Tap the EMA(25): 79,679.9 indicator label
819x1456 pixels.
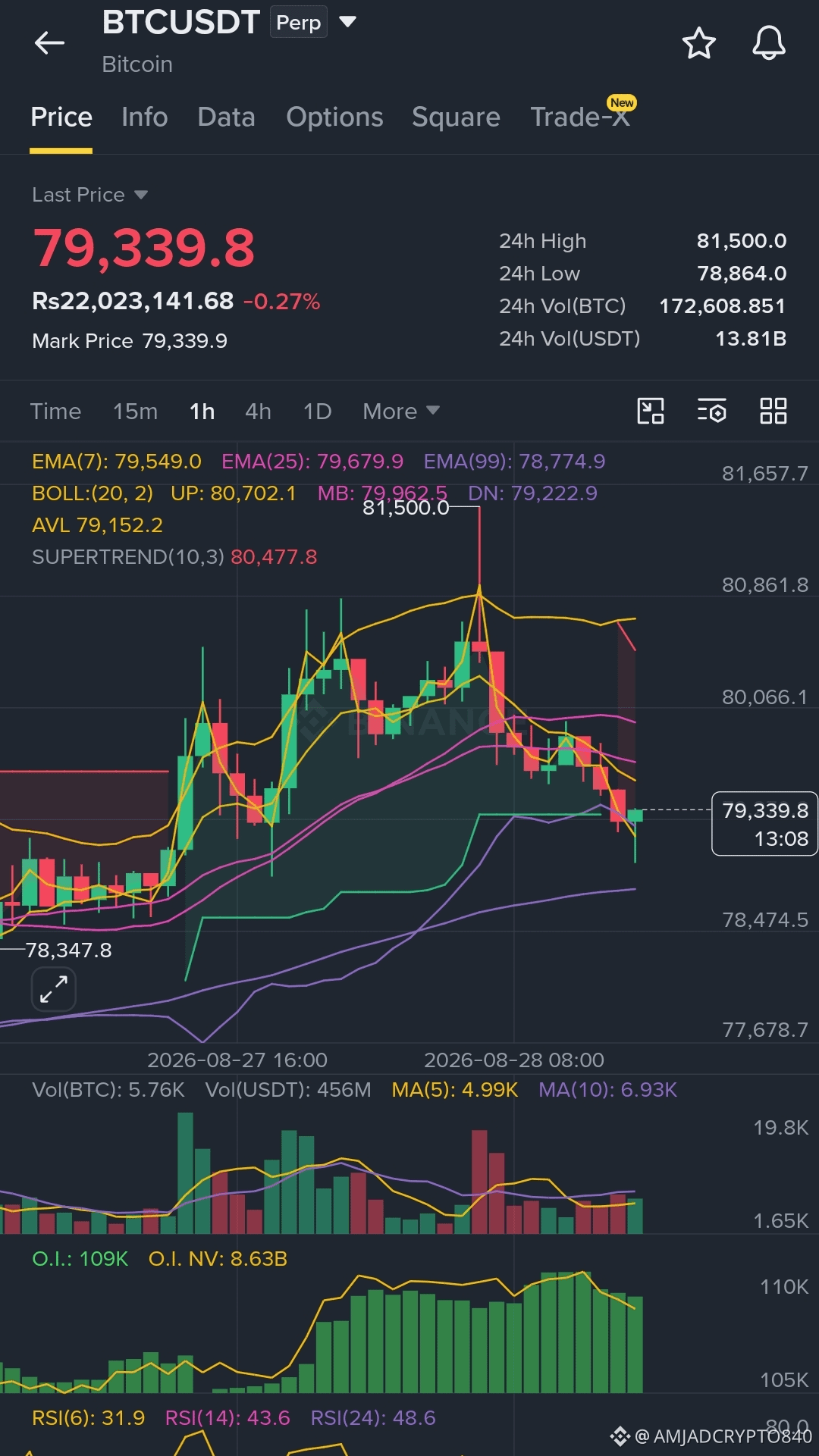pyautogui.click(x=312, y=462)
